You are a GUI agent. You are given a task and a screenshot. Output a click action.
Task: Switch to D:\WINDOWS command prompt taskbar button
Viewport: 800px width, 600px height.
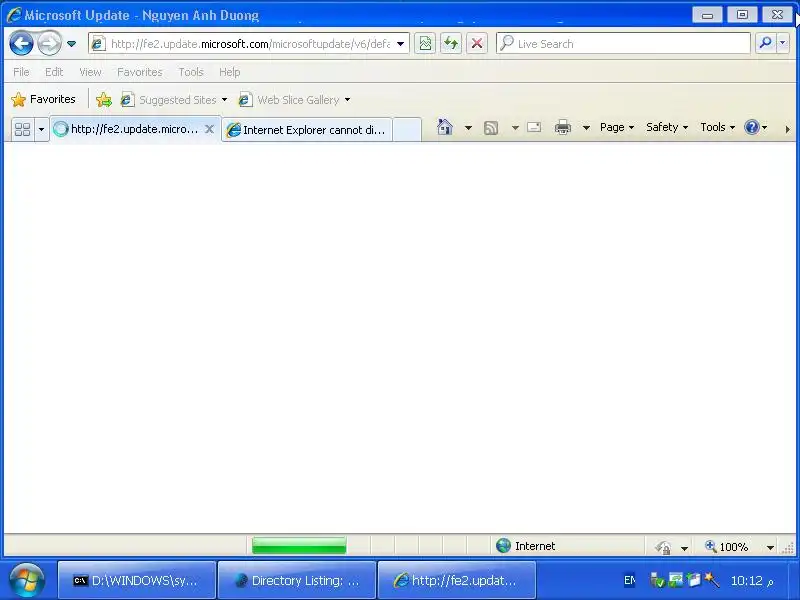(137, 580)
